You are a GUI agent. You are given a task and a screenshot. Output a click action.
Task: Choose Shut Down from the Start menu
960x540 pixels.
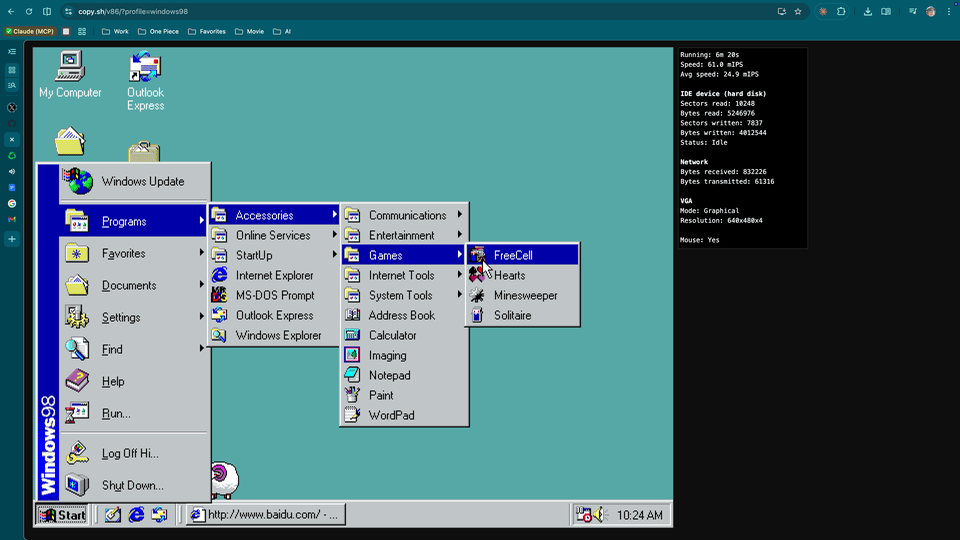131,485
